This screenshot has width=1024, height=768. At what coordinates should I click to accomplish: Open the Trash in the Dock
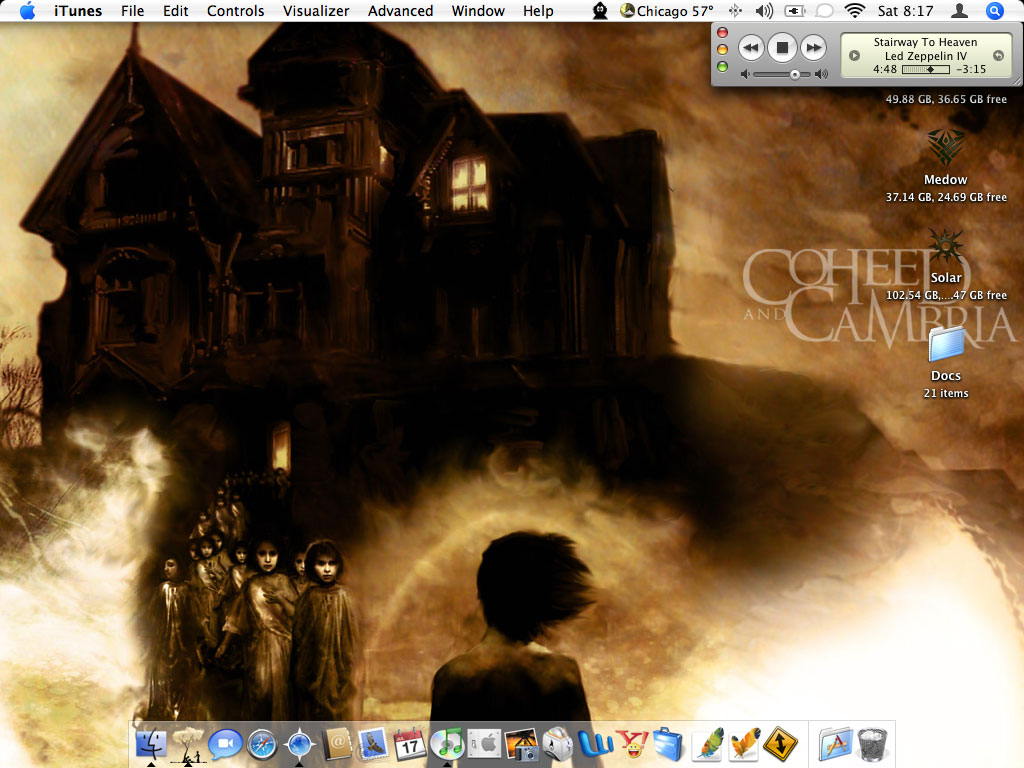tap(873, 744)
